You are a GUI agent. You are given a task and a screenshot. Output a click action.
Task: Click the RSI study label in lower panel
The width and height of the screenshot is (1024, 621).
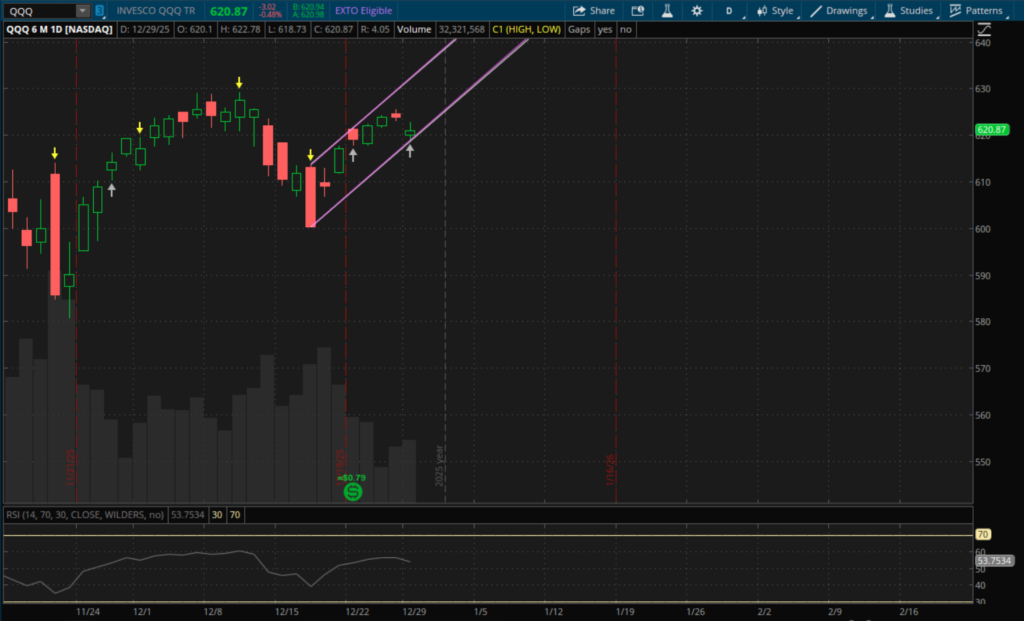[x=83, y=515]
